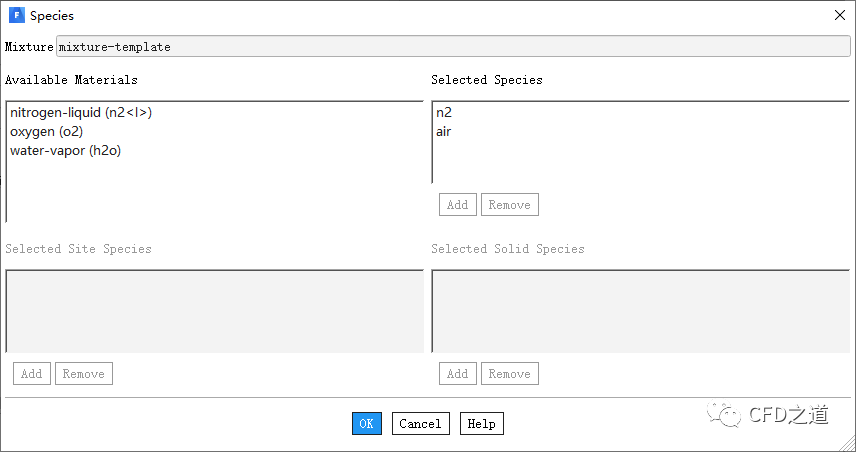Click the Mixture name field

click(x=453, y=47)
